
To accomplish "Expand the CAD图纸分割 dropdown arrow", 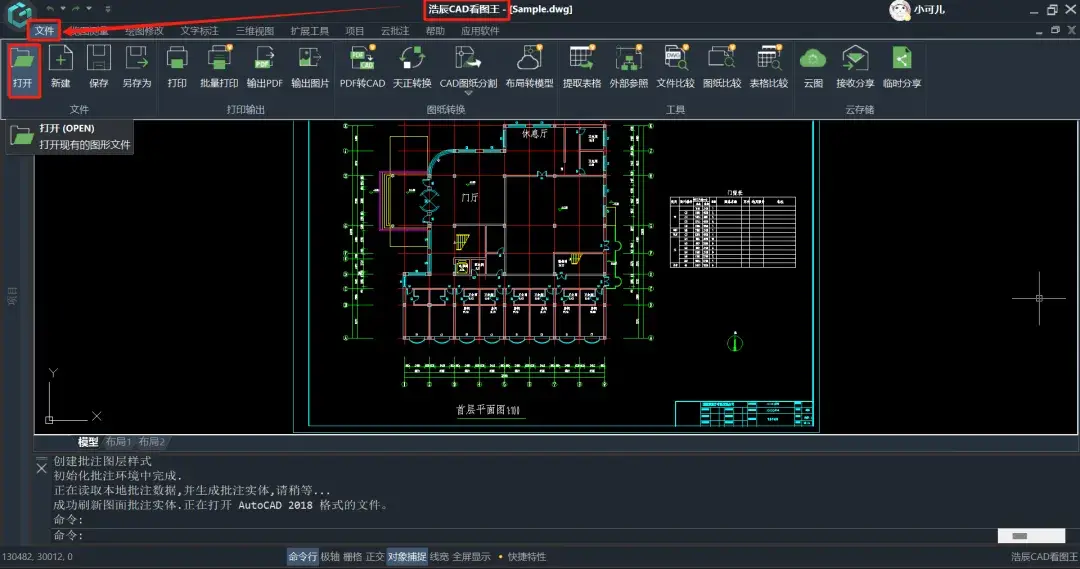I will (468, 93).
